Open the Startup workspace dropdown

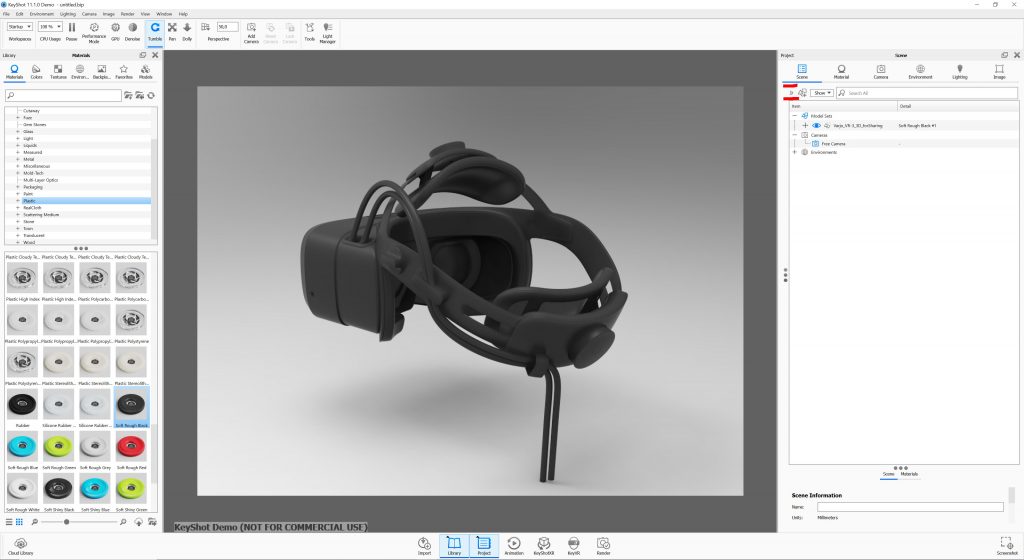[20, 27]
